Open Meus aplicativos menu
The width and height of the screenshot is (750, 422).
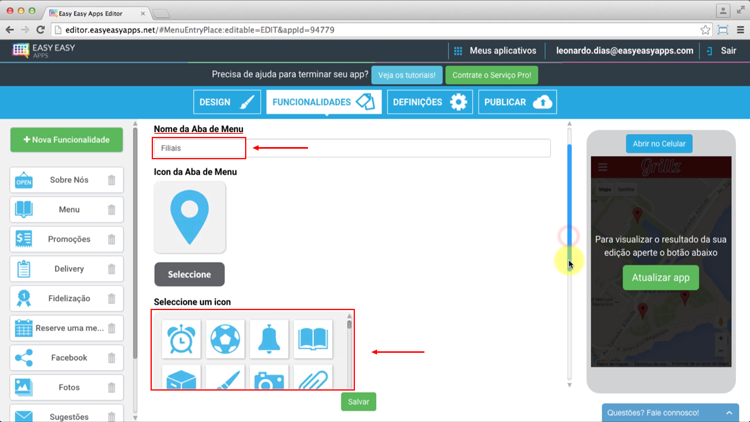493,50
